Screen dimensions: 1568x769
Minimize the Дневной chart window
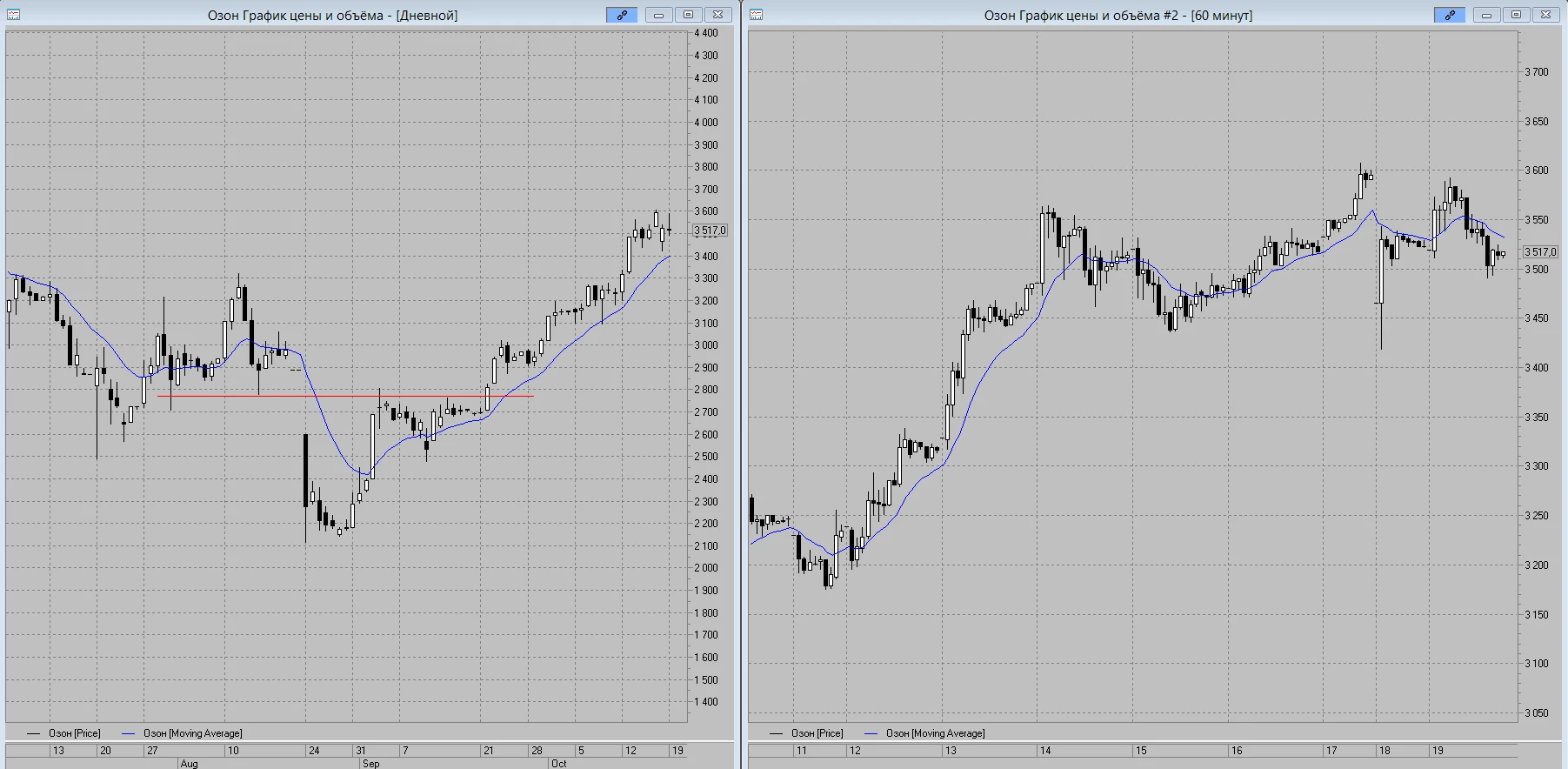[659, 15]
